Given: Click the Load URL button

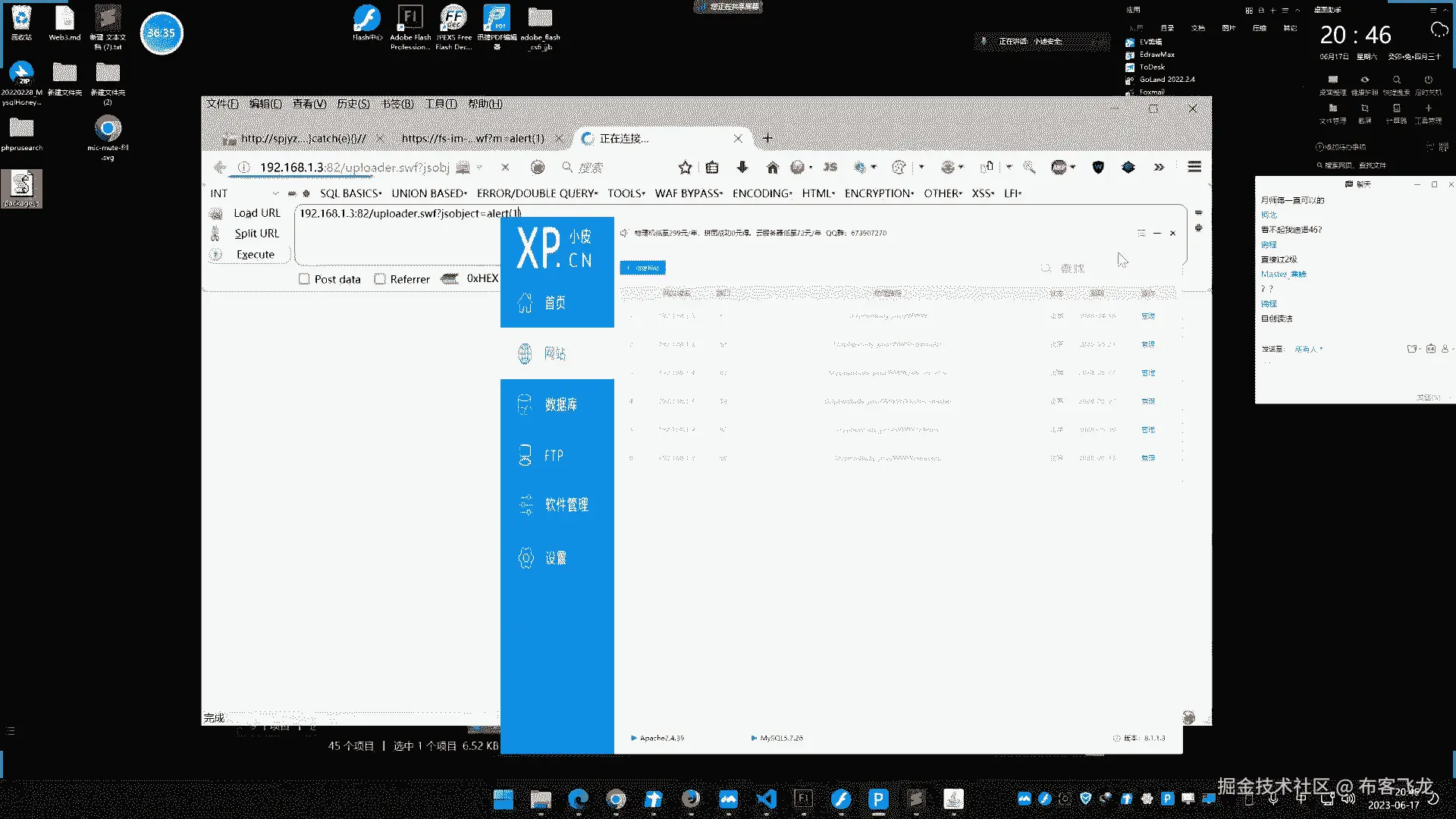Looking at the screenshot, I should [256, 213].
